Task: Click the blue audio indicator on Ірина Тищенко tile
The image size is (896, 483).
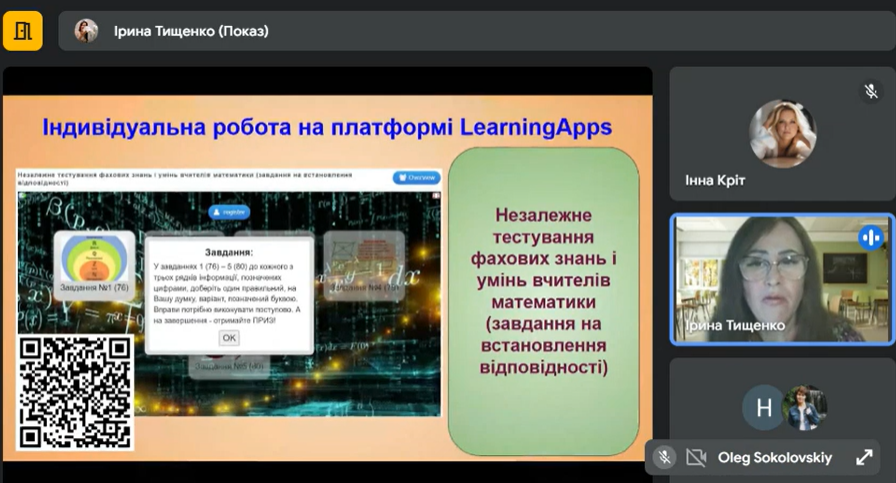Action: pos(869,237)
